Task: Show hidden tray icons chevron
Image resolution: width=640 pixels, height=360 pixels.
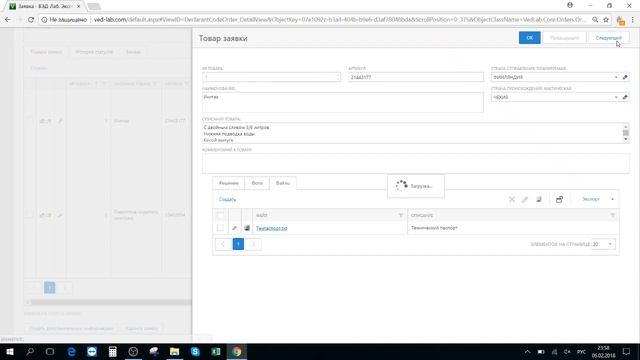Action: tap(527, 351)
